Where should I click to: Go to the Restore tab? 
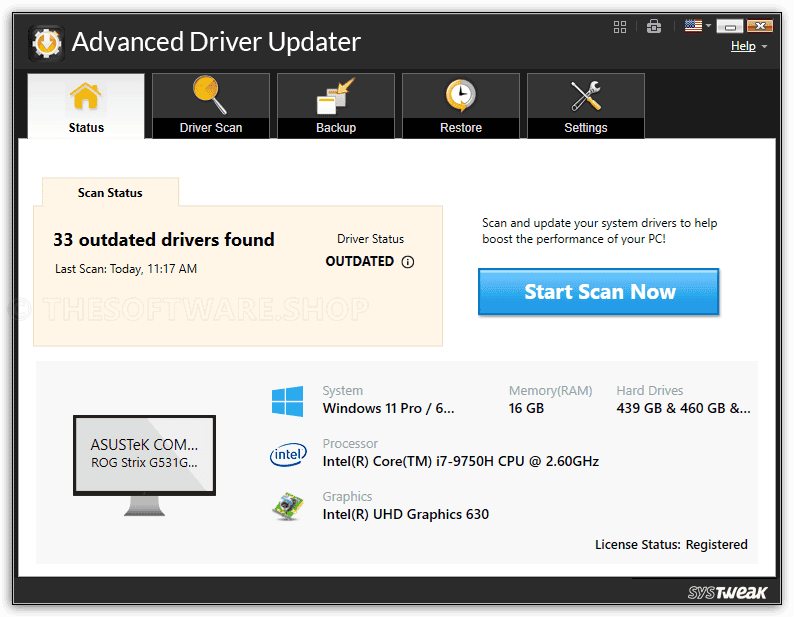coord(461,105)
